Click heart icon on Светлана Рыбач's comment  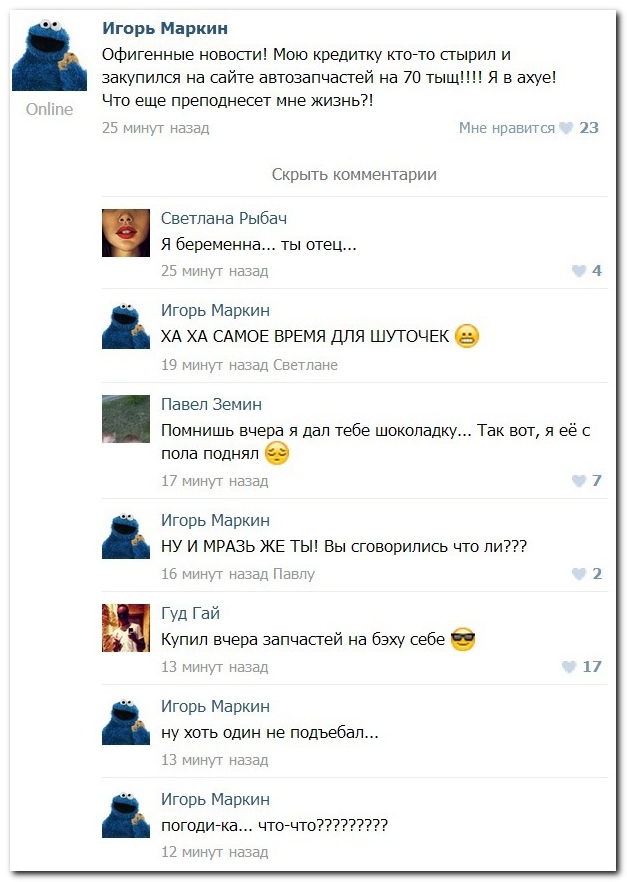point(579,271)
